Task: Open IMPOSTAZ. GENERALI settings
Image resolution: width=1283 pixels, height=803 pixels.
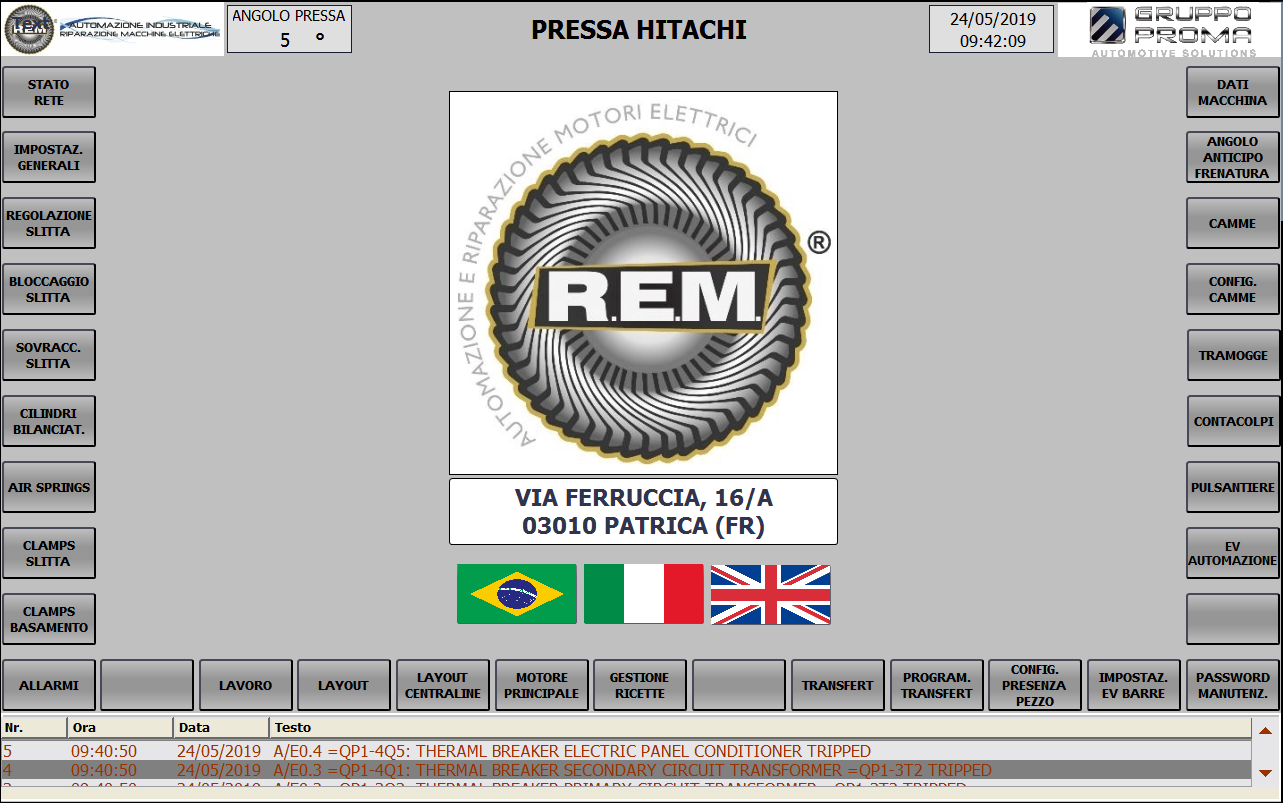Action: pos(49,158)
